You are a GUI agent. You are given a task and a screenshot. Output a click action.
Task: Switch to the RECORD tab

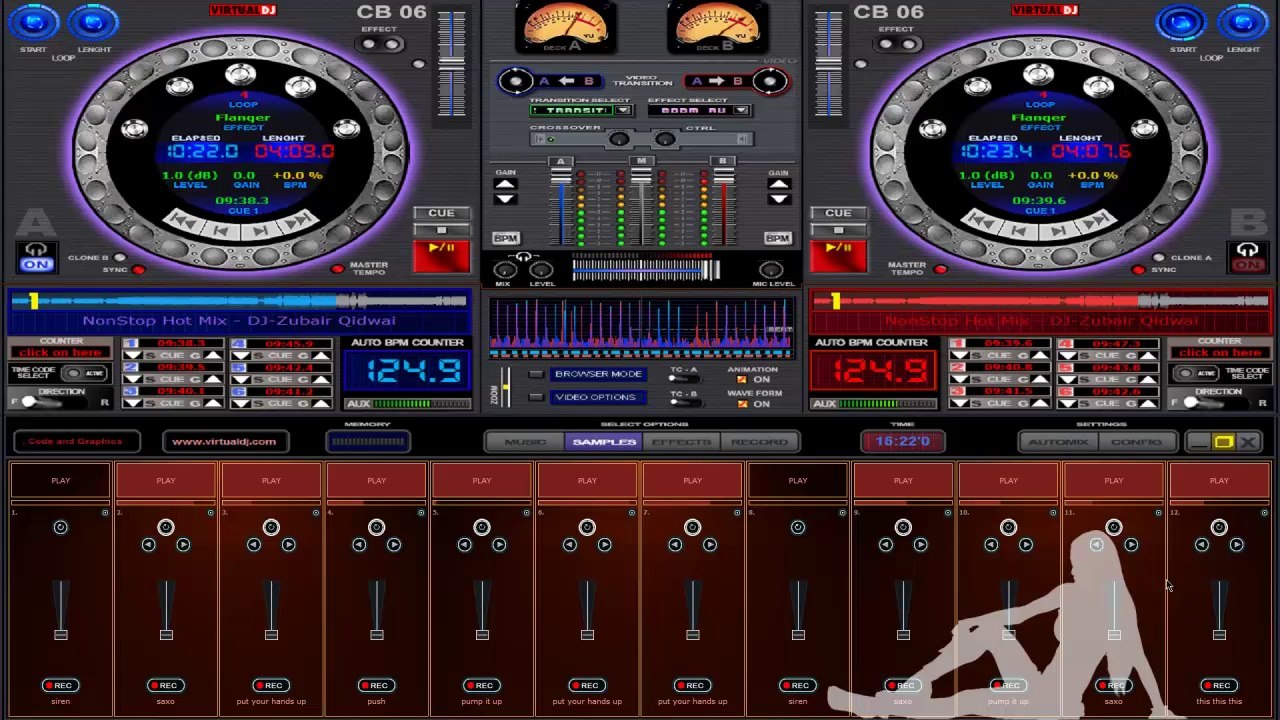(x=759, y=442)
